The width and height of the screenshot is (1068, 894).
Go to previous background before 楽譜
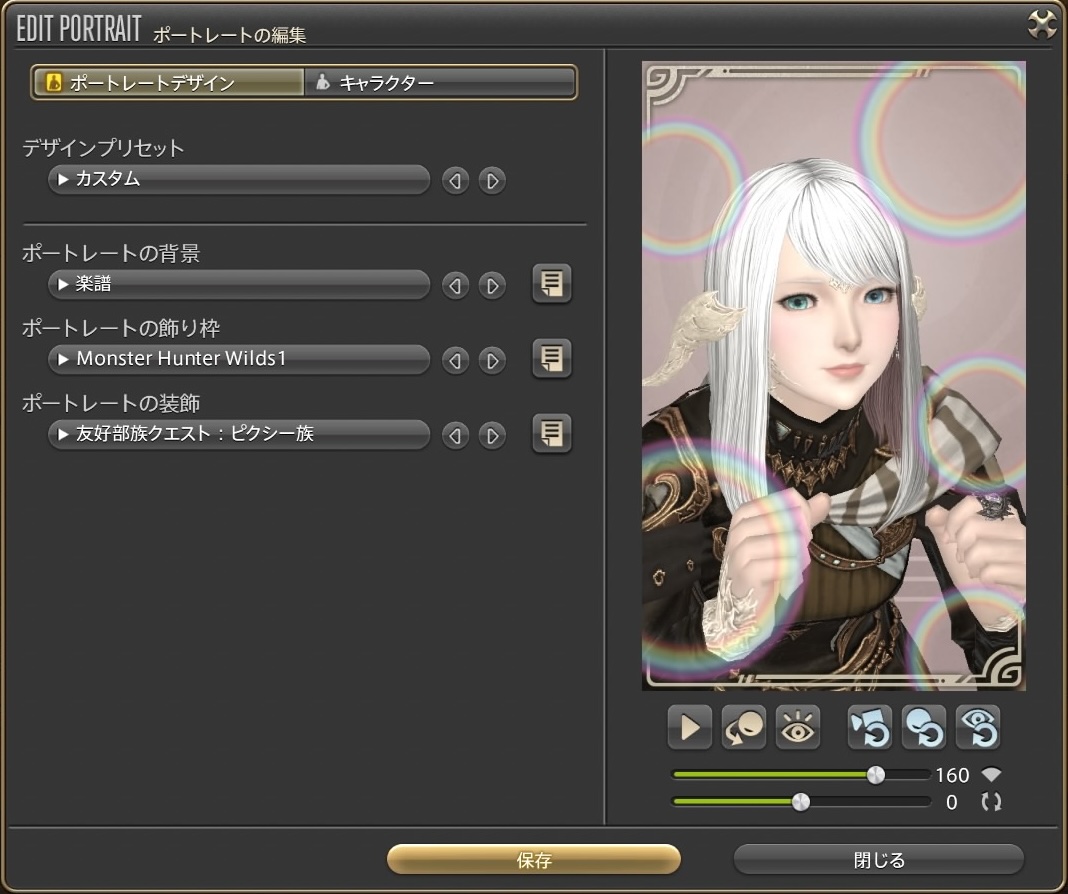pos(455,286)
